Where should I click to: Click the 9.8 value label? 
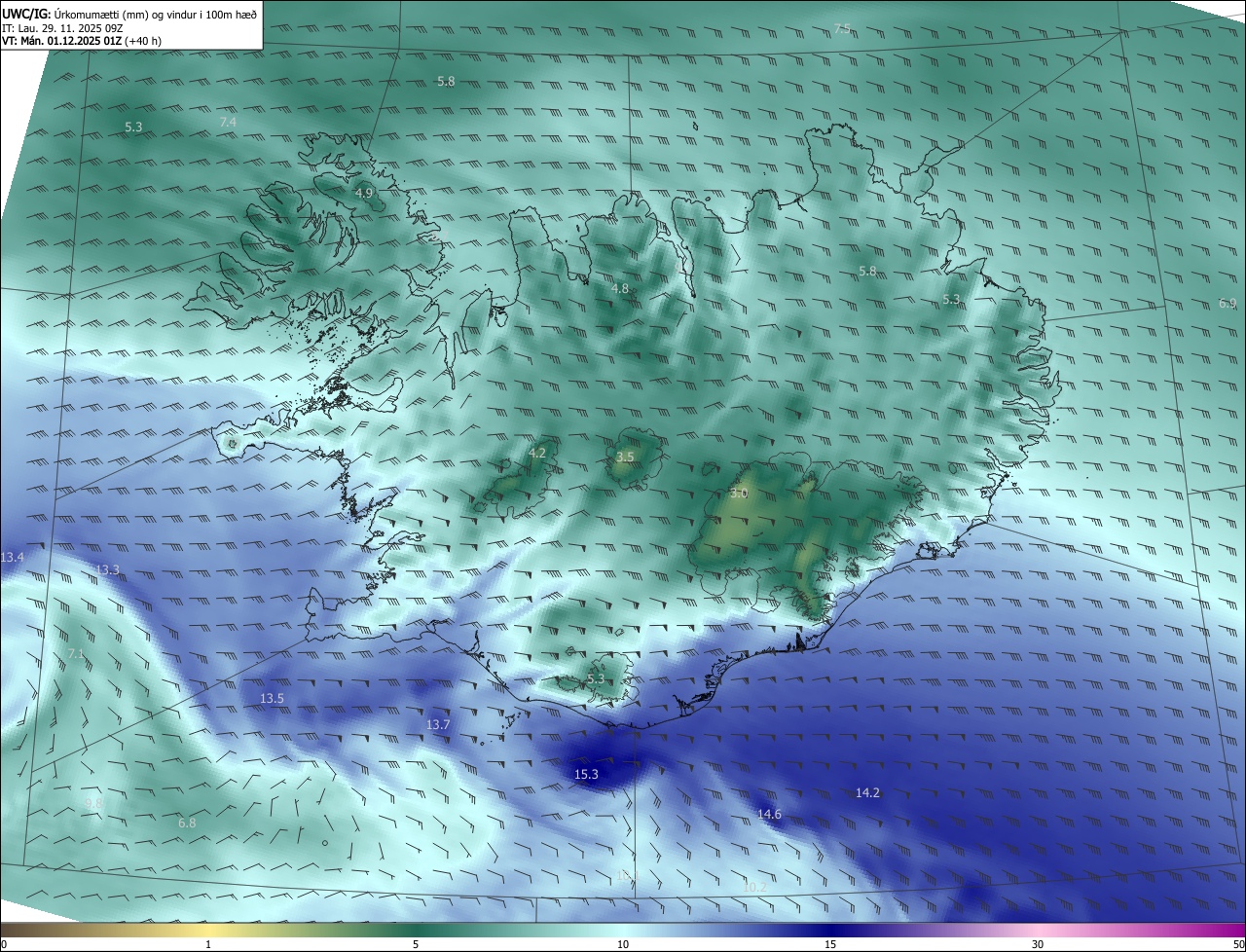(93, 804)
